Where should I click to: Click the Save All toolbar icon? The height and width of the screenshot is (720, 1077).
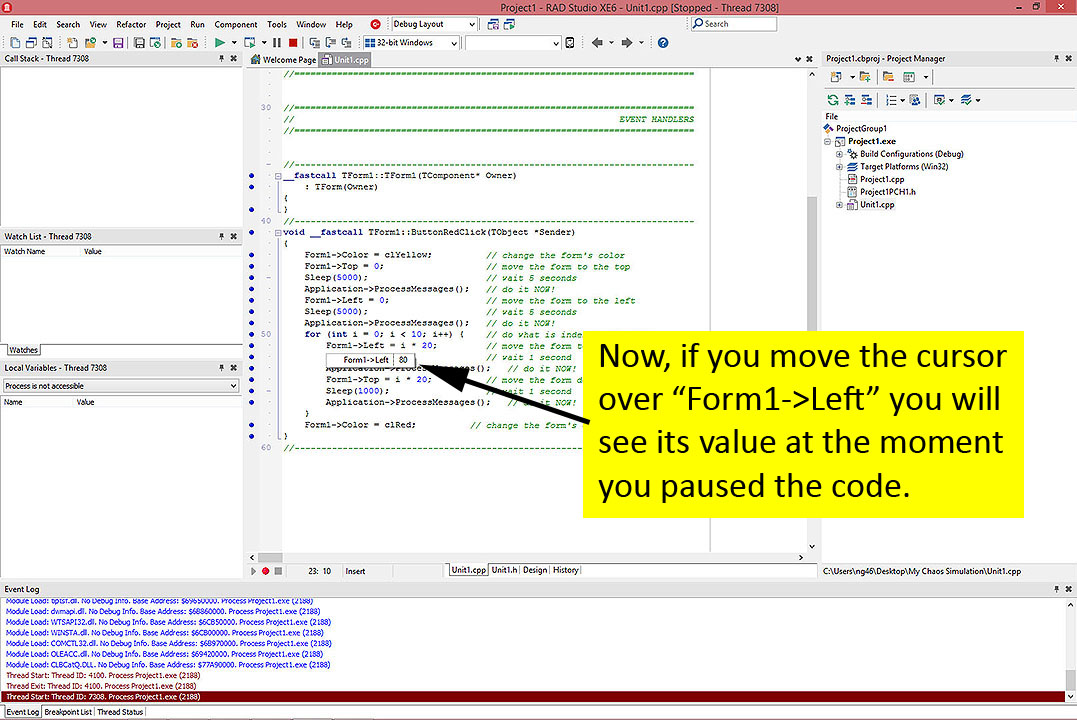(x=139, y=43)
